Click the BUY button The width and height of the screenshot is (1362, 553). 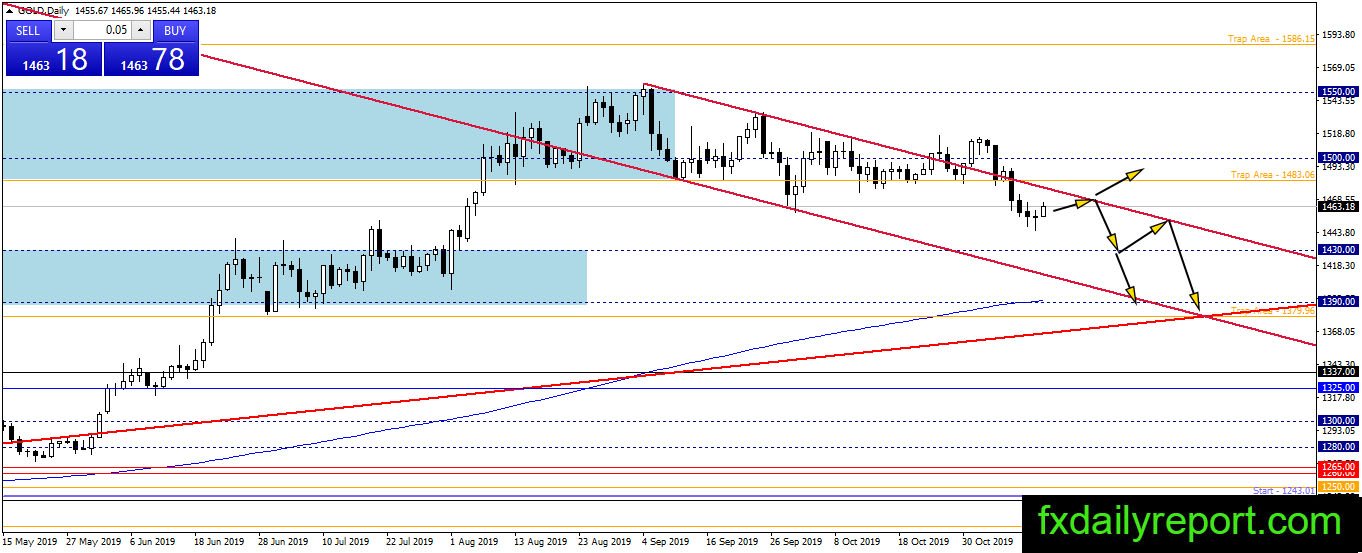click(175, 30)
